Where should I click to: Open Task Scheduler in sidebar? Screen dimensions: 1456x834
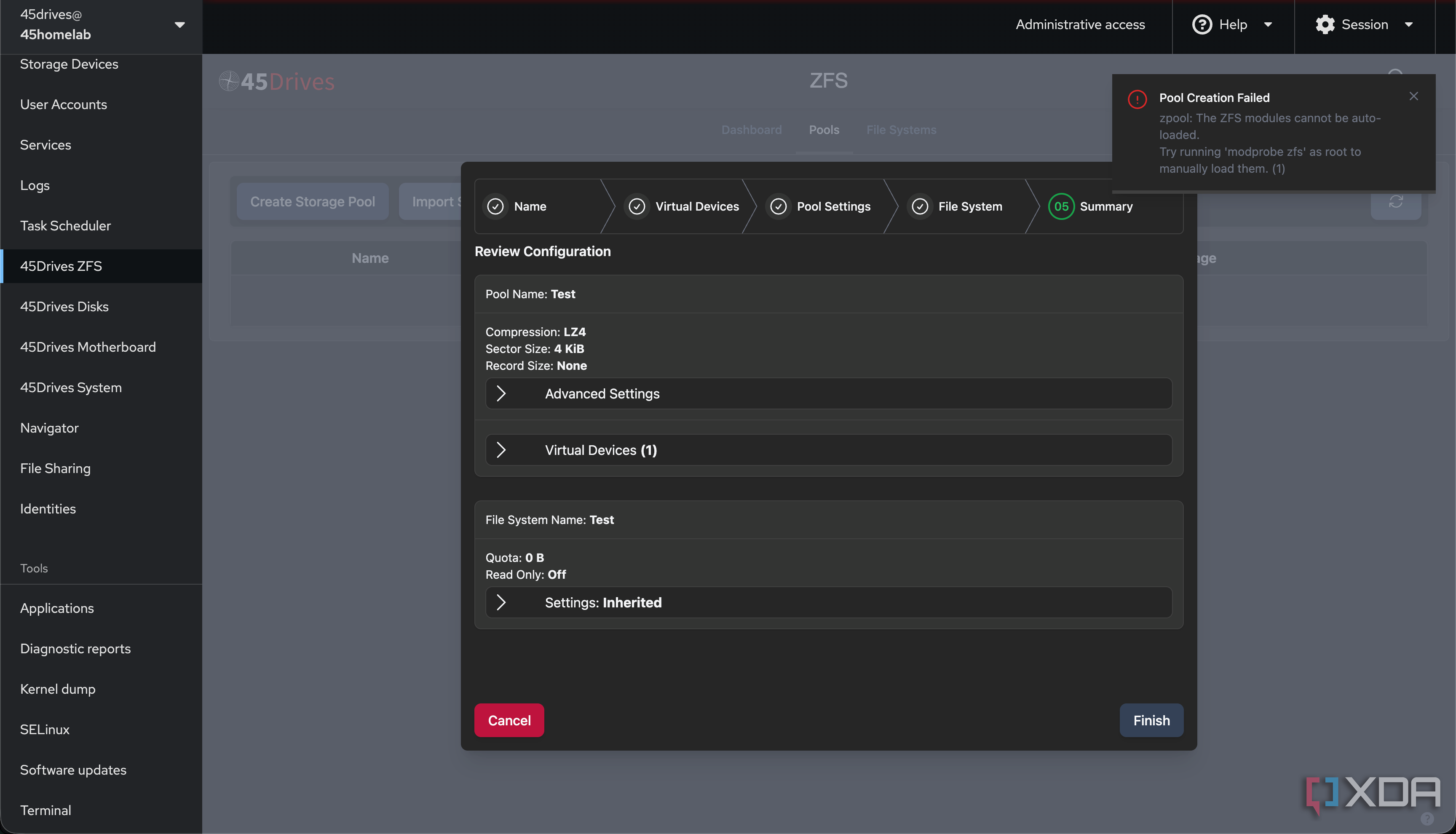click(102, 226)
